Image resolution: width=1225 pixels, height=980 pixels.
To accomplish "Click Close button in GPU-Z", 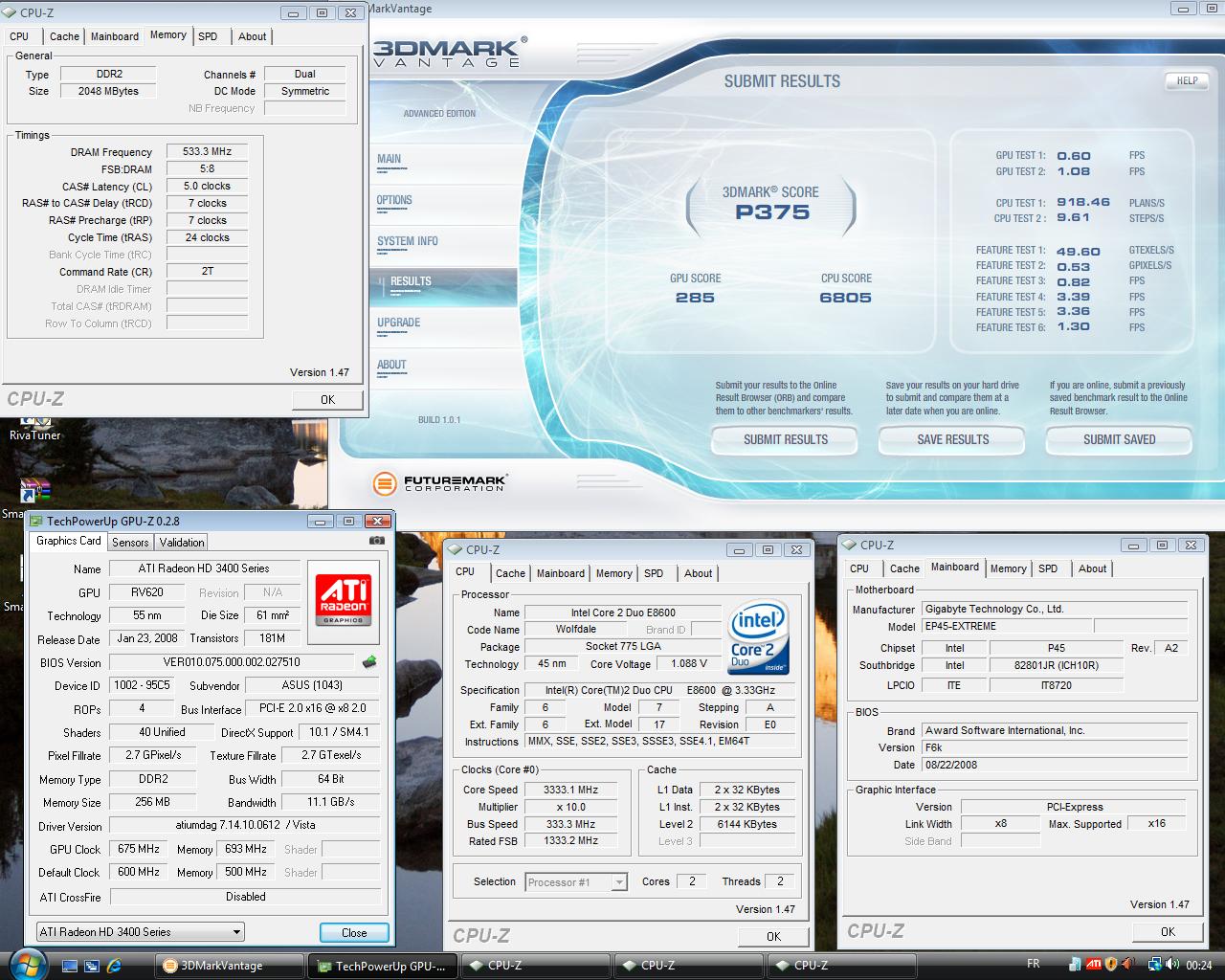I will pos(354,932).
